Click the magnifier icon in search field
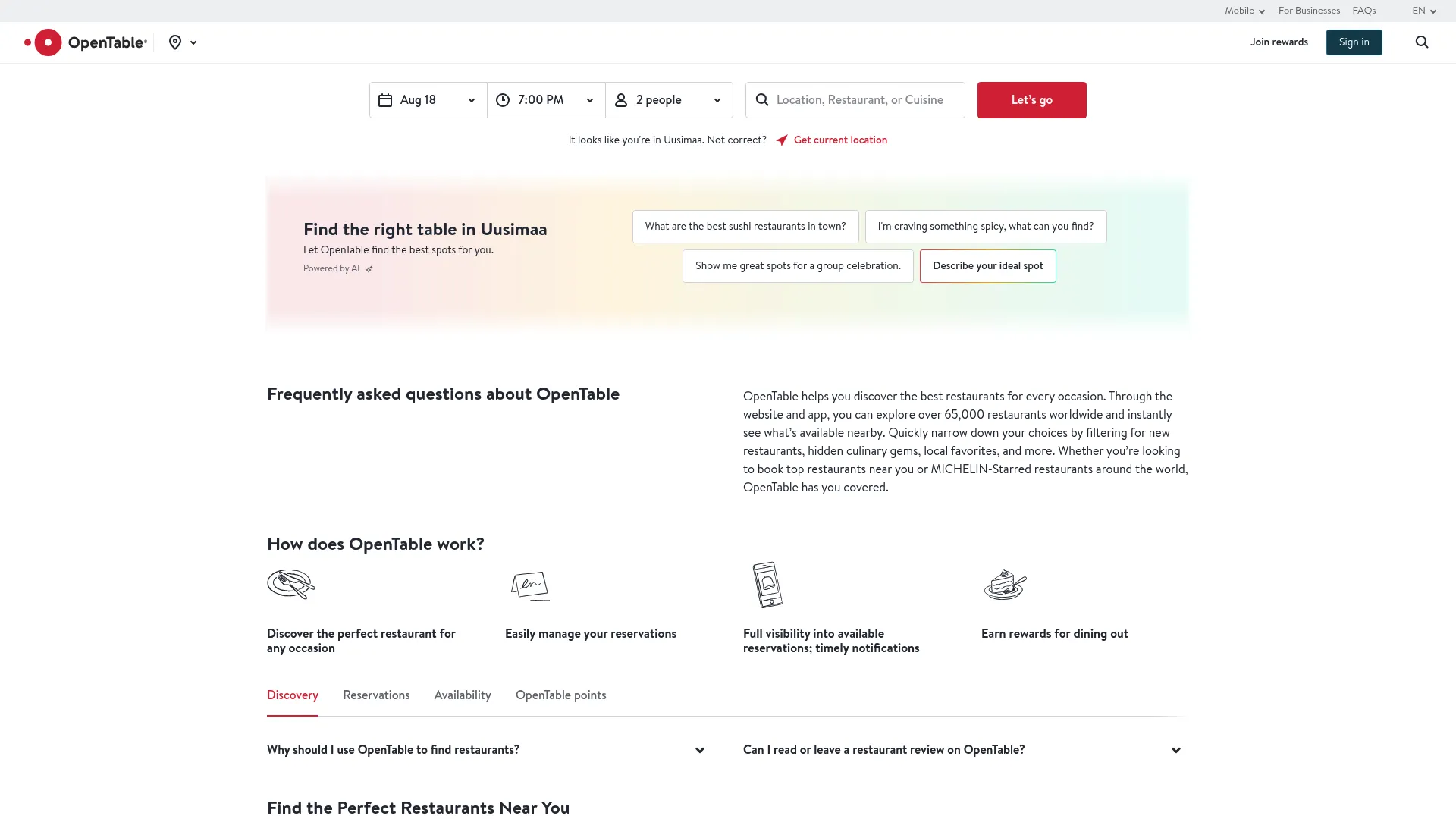The width and height of the screenshot is (1456, 819). pyautogui.click(x=762, y=100)
